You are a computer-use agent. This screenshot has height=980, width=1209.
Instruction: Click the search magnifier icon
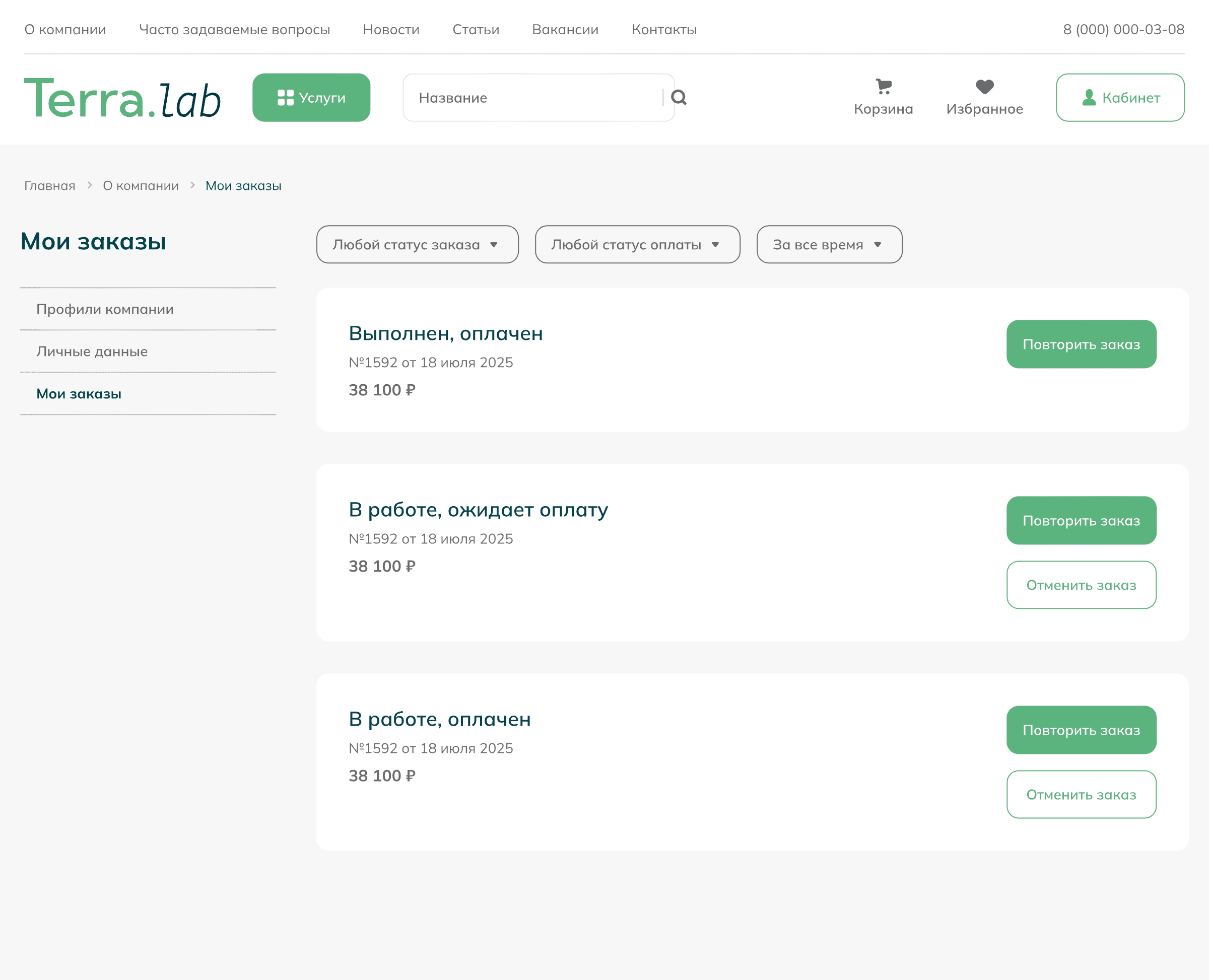point(678,98)
